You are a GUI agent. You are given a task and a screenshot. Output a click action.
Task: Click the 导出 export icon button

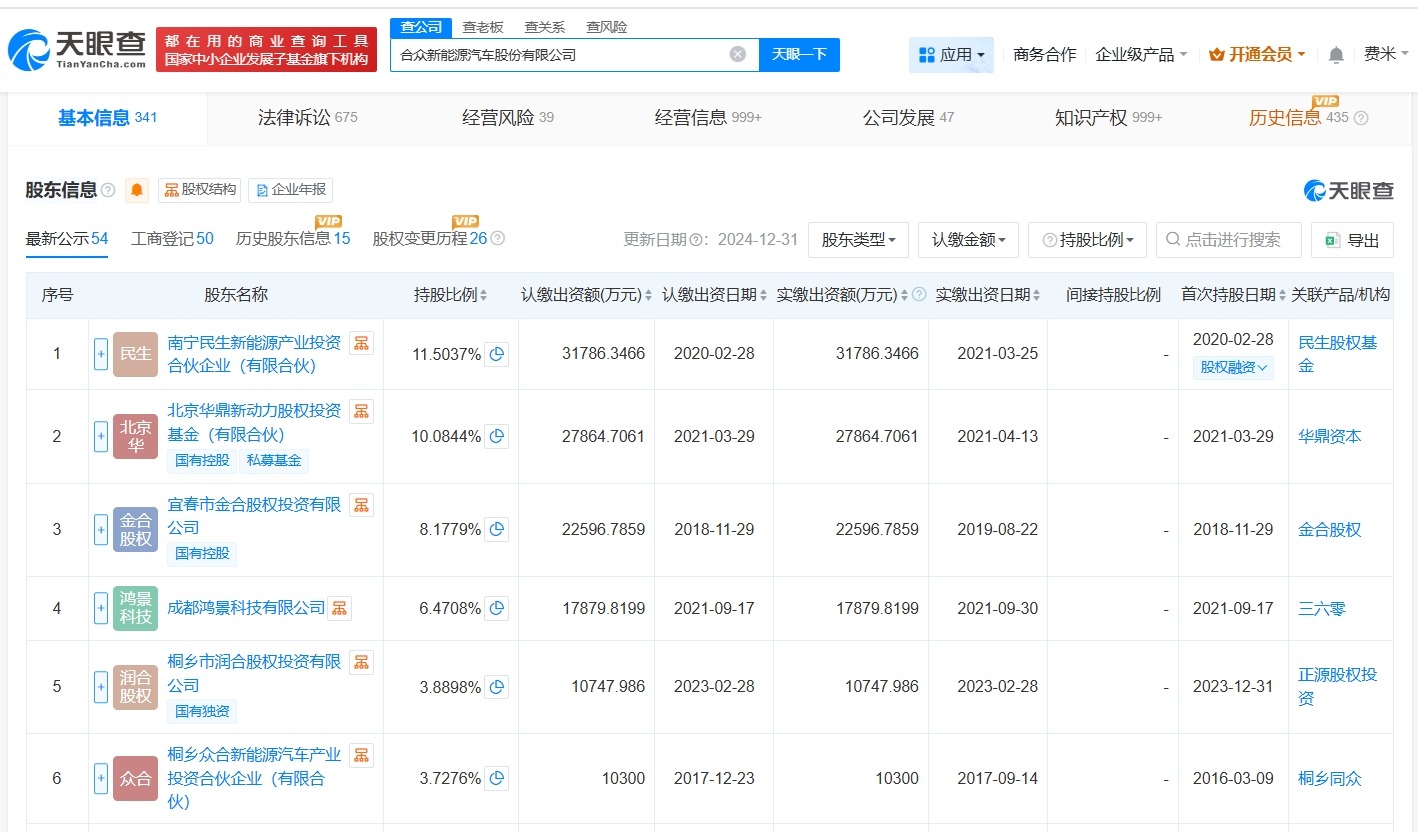[x=1331, y=239]
